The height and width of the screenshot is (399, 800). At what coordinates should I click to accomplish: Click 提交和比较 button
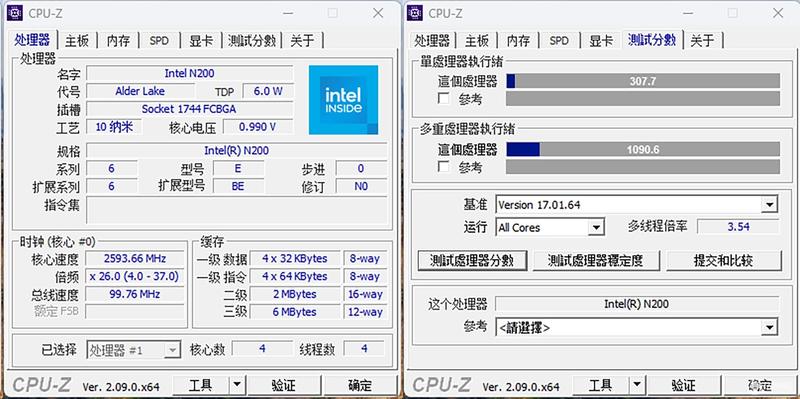click(x=723, y=261)
